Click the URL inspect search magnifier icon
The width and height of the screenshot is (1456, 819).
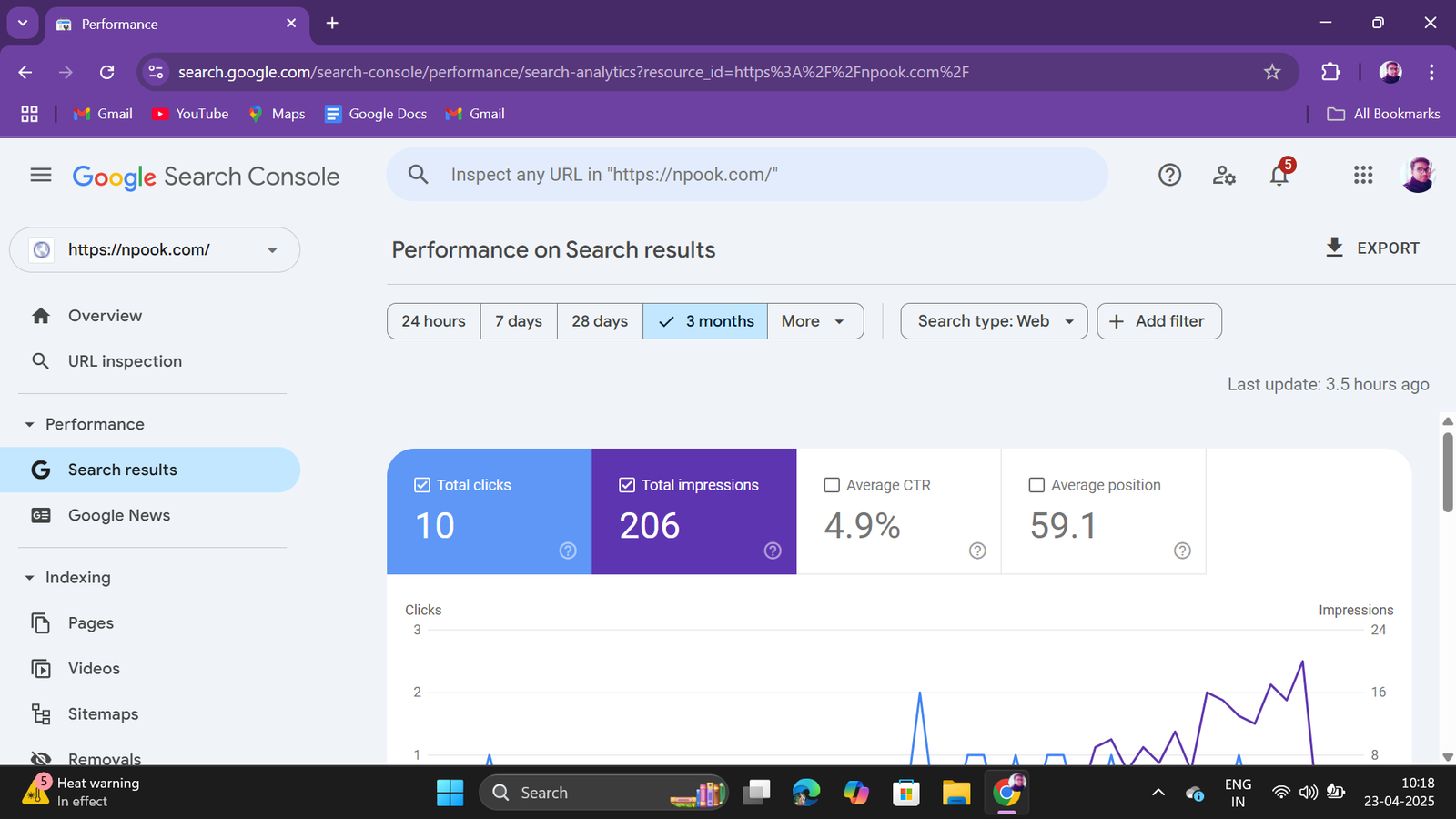pos(418,175)
